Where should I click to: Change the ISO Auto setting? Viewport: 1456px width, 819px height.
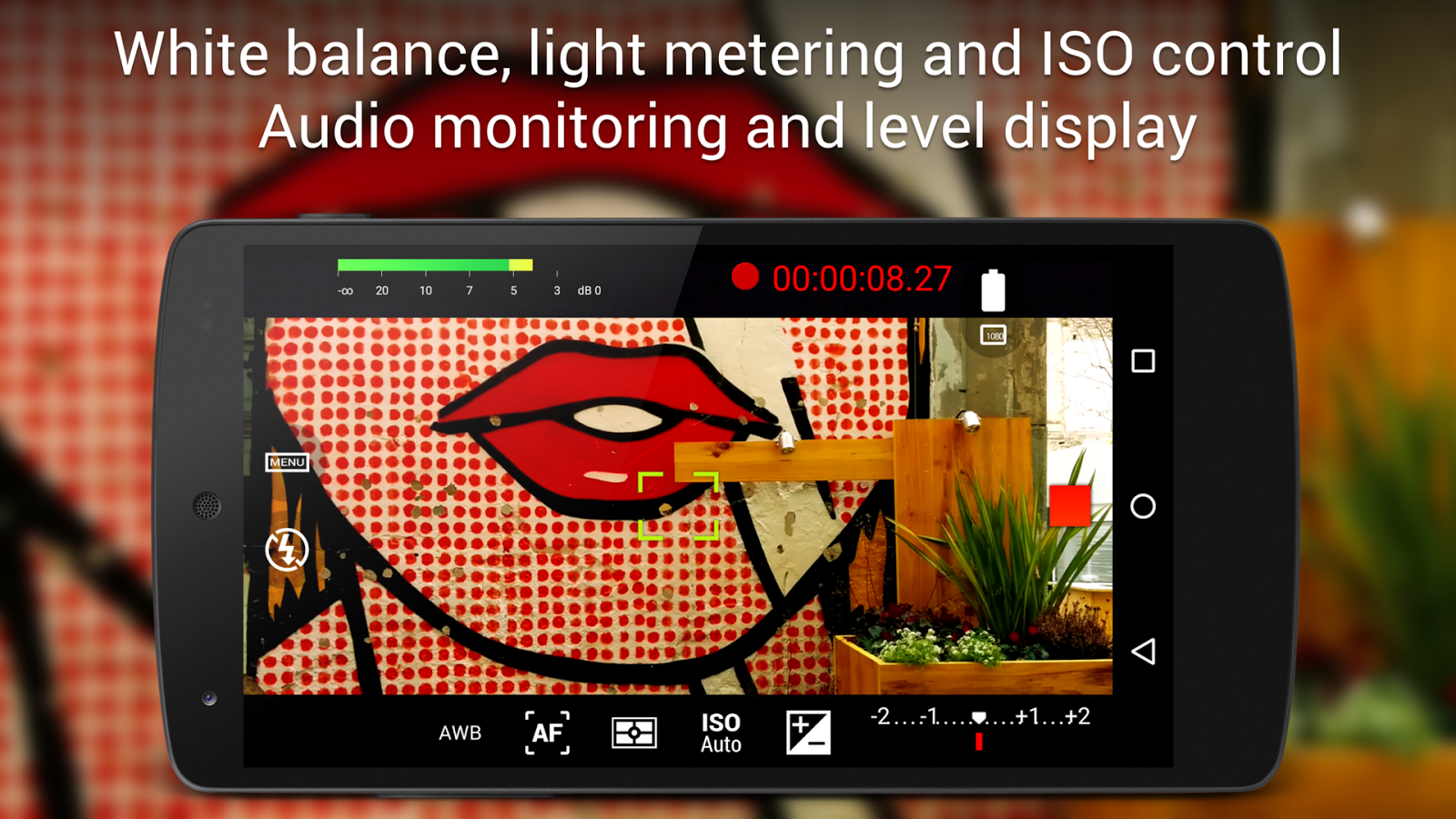721,733
